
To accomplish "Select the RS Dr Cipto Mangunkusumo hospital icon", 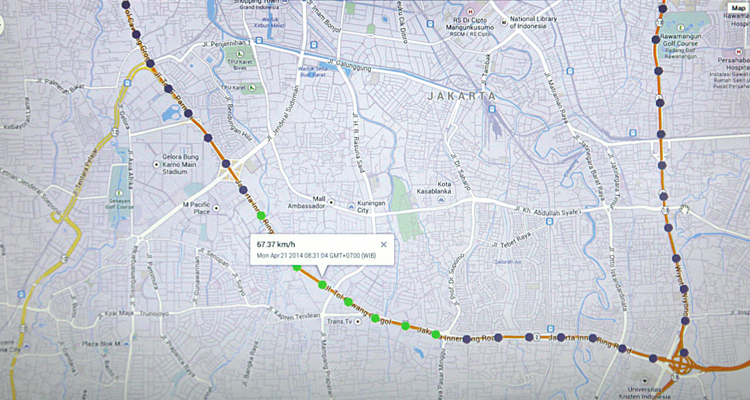I will tap(471, 11).
